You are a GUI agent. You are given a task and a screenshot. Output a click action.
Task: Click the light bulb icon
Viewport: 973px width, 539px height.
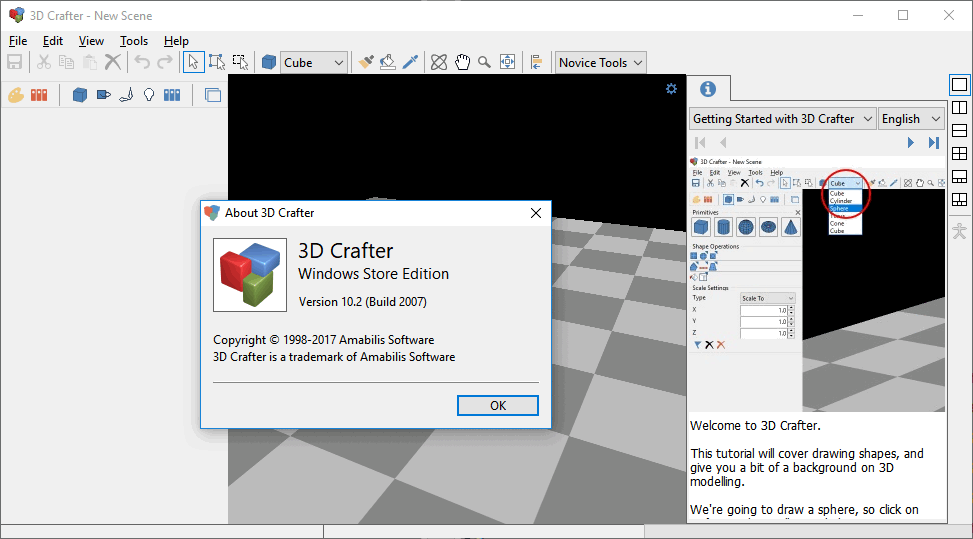tap(149, 95)
